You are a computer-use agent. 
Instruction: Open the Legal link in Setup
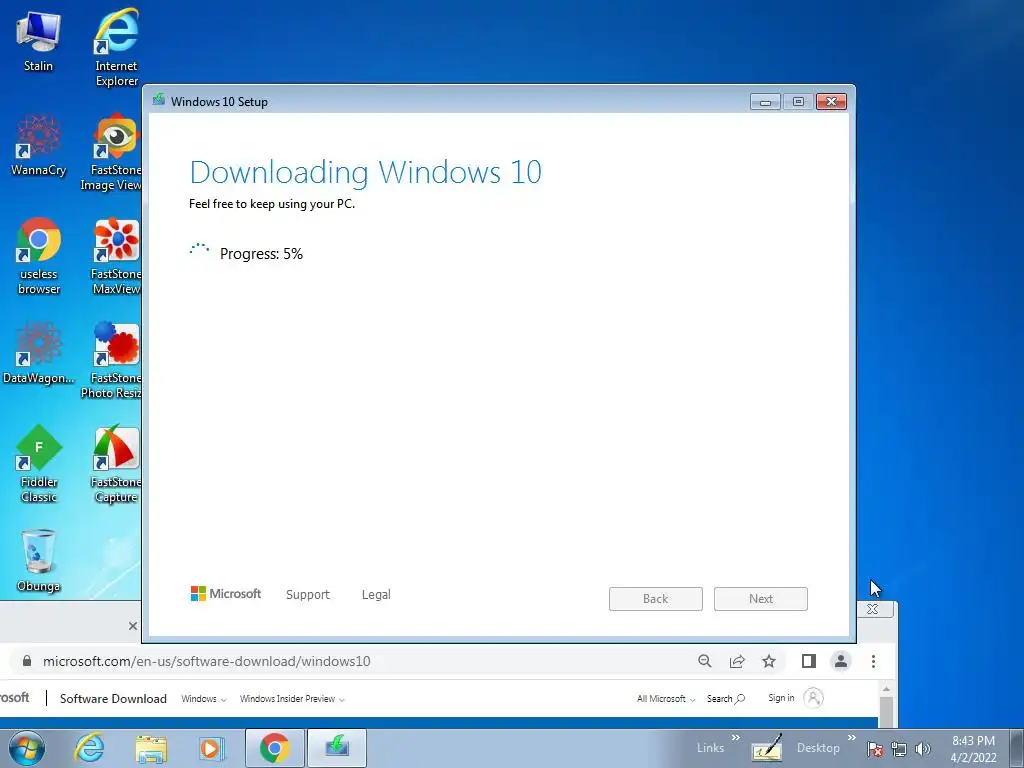[x=376, y=594]
